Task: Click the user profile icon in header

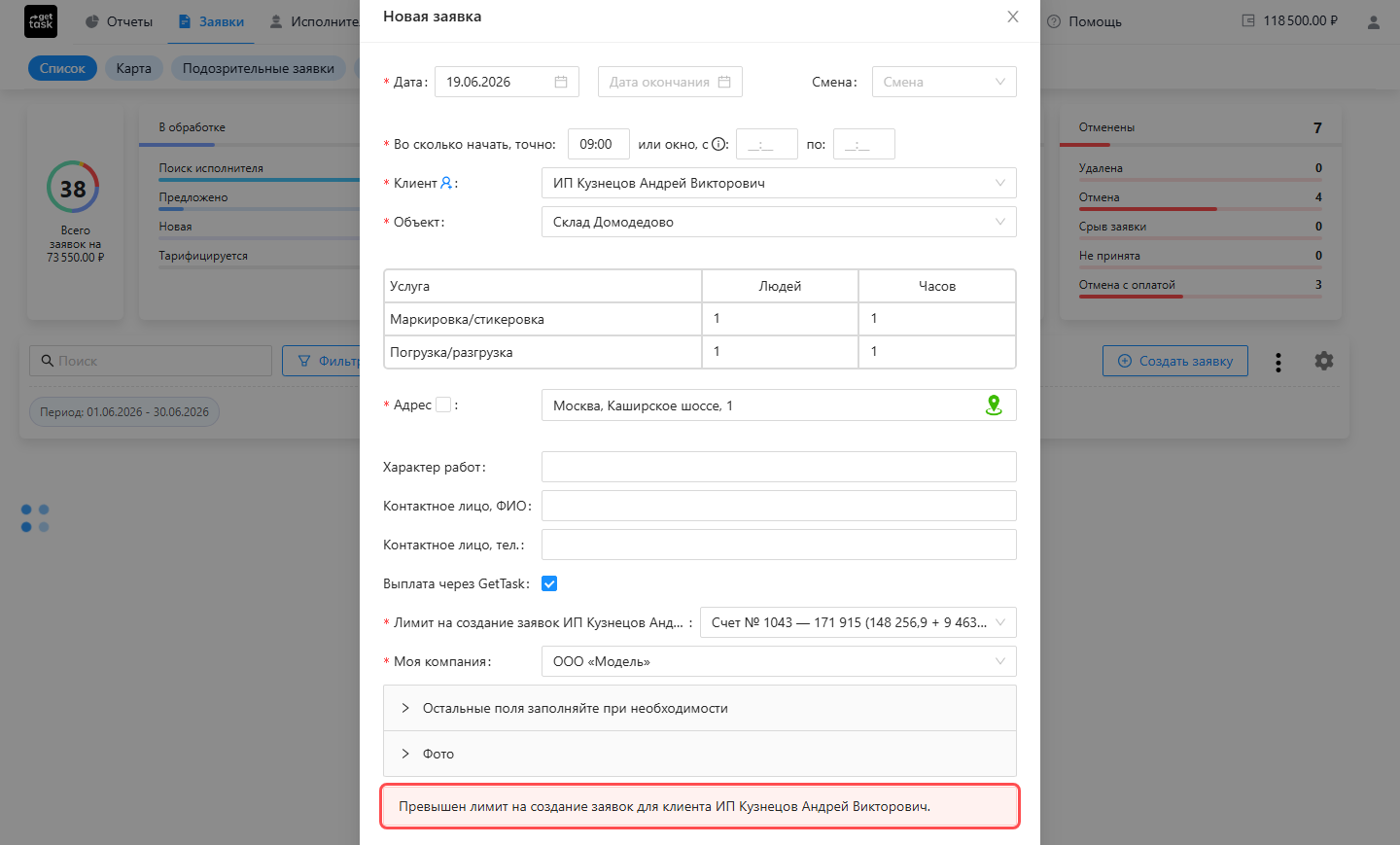Action: pyautogui.click(x=1374, y=21)
